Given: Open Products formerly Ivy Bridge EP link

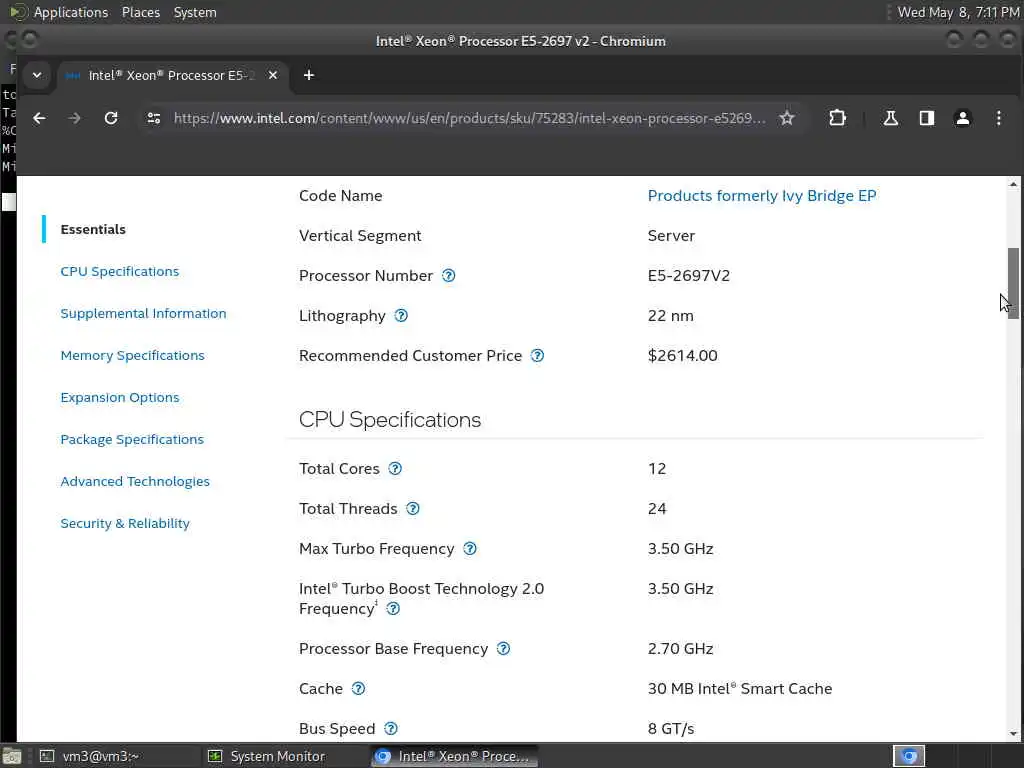Looking at the screenshot, I should coord(761,196).
